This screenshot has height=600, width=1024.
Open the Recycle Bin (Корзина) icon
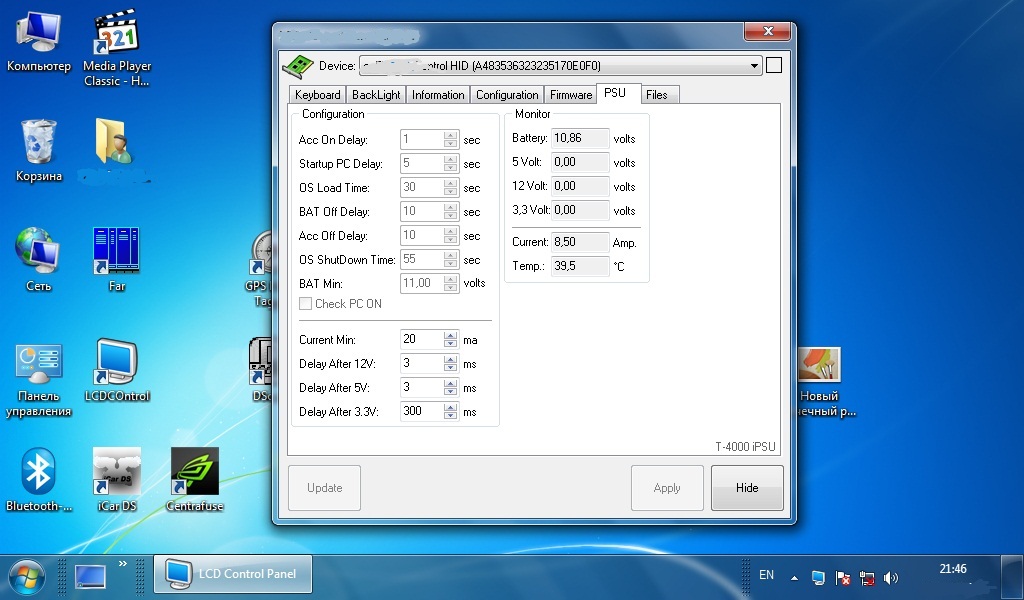(x=39, y=144)
